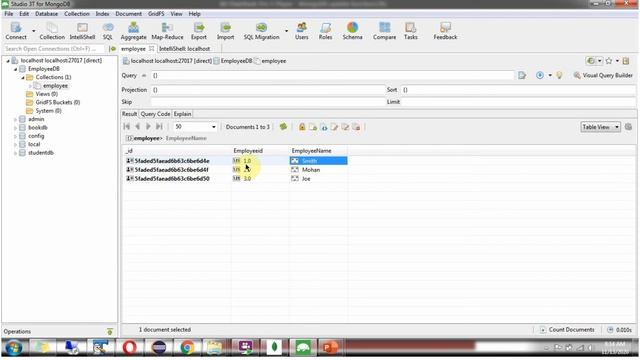Open the File menu

[x=9, y=14]
